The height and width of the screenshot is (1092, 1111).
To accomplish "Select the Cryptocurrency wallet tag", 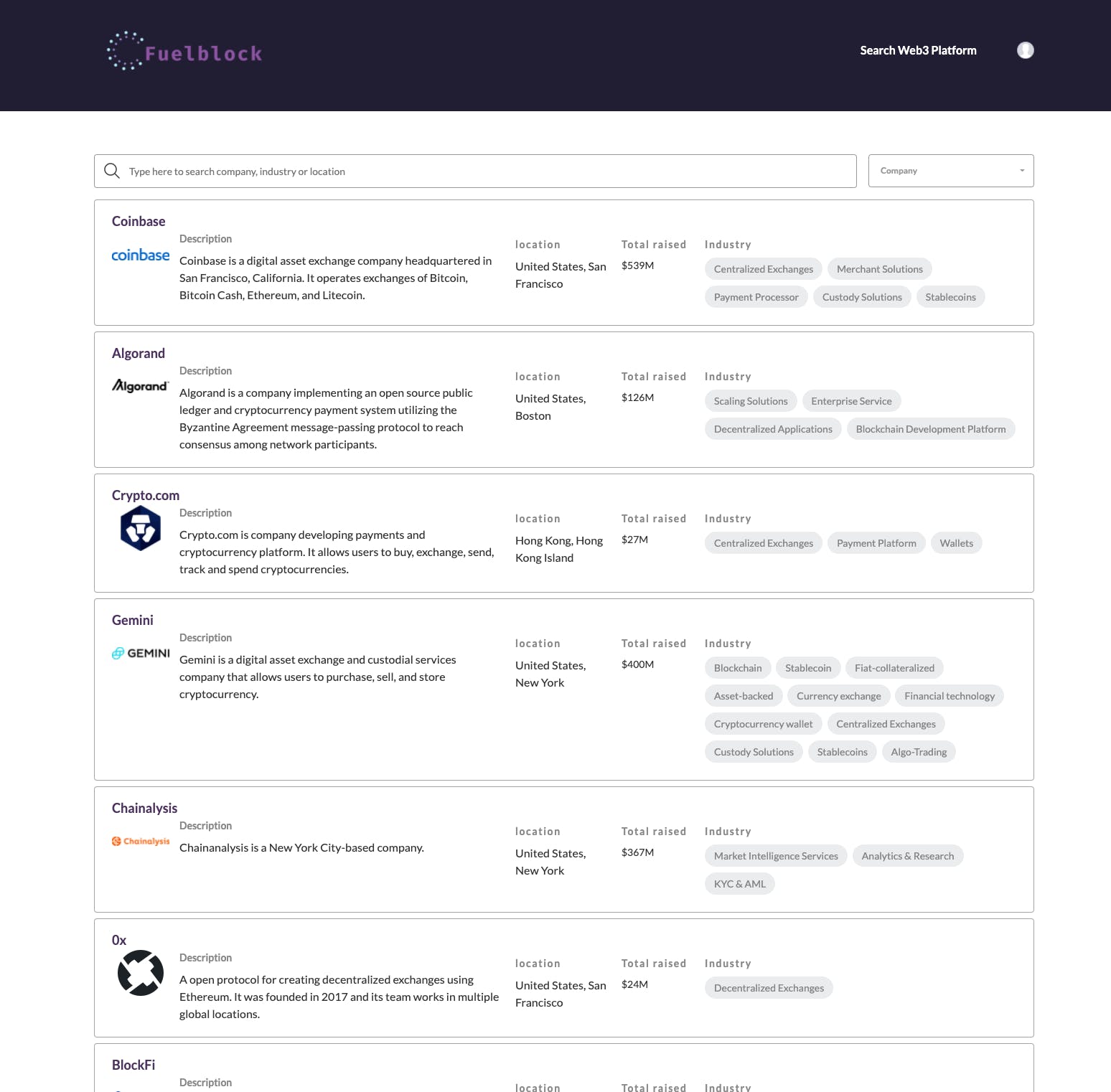I will (764, 724).
